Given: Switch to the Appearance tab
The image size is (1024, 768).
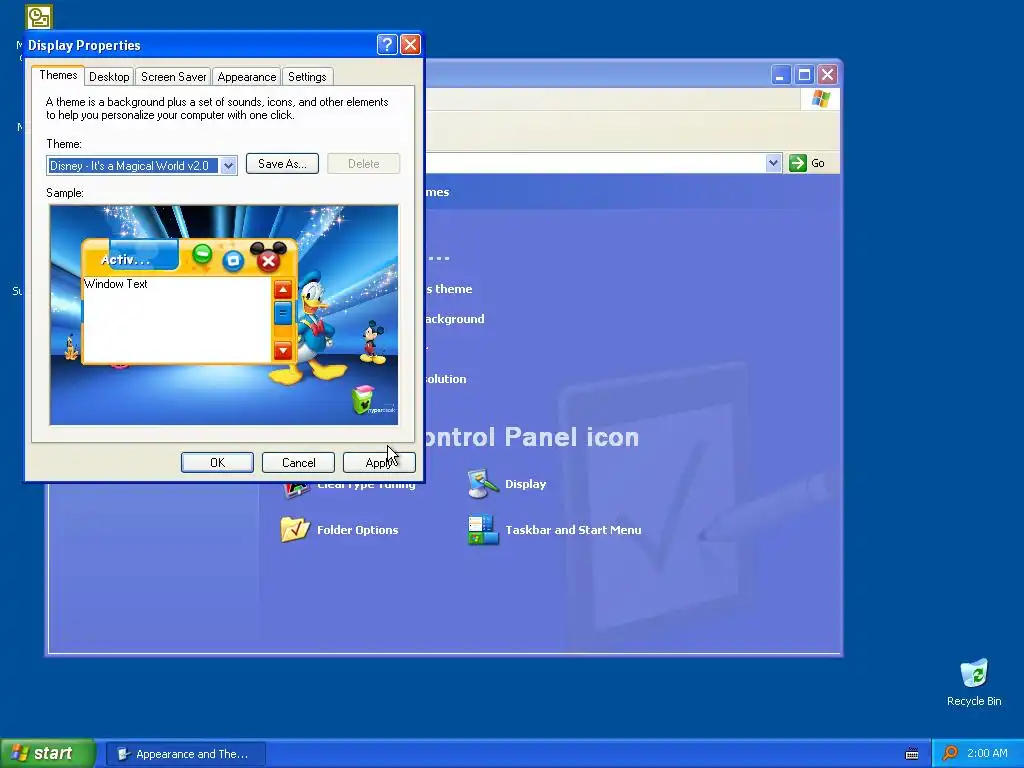Looking at the screenshot, I should [247, 77].
